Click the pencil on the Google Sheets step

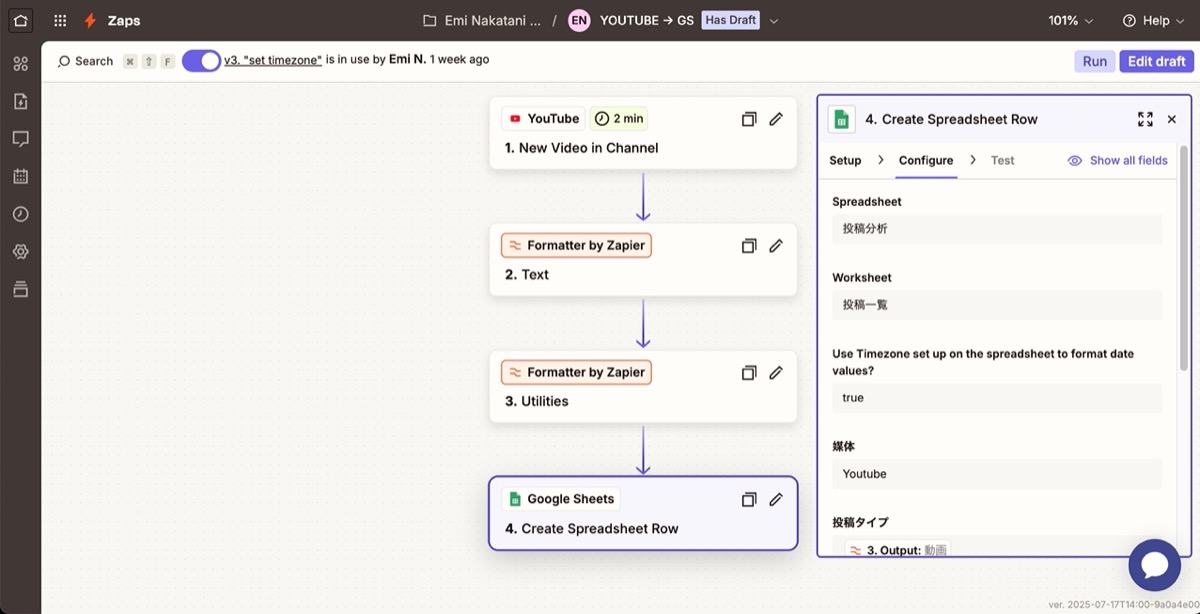point(776,500)
